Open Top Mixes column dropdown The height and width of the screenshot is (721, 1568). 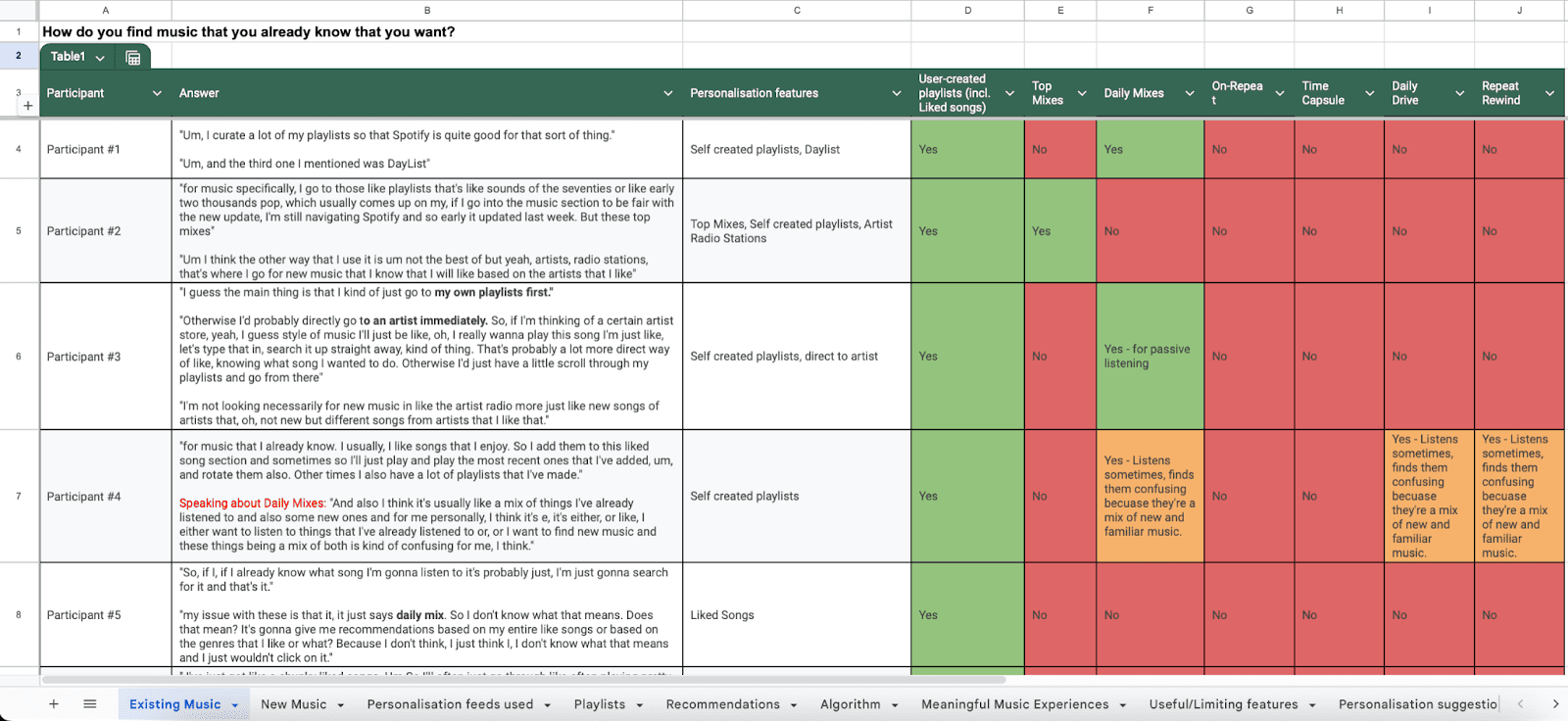[x=1082, y=93]
